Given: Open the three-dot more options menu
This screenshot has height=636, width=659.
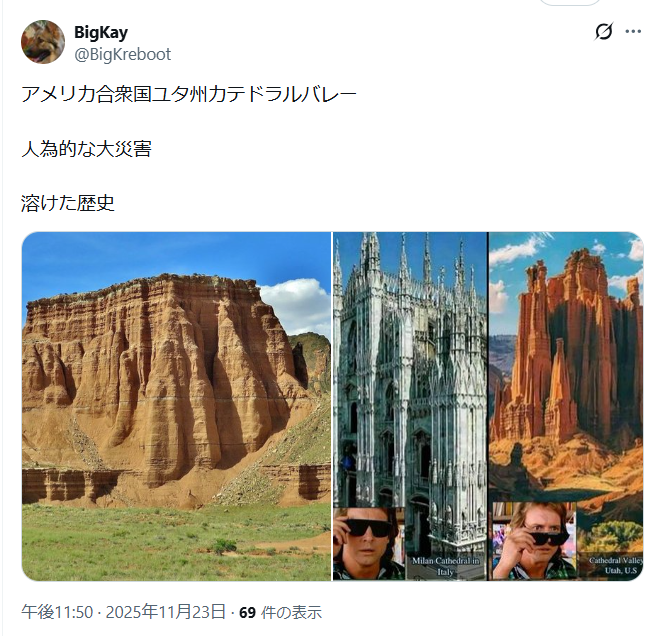Looking at the screenshot, I should (633, 31).
